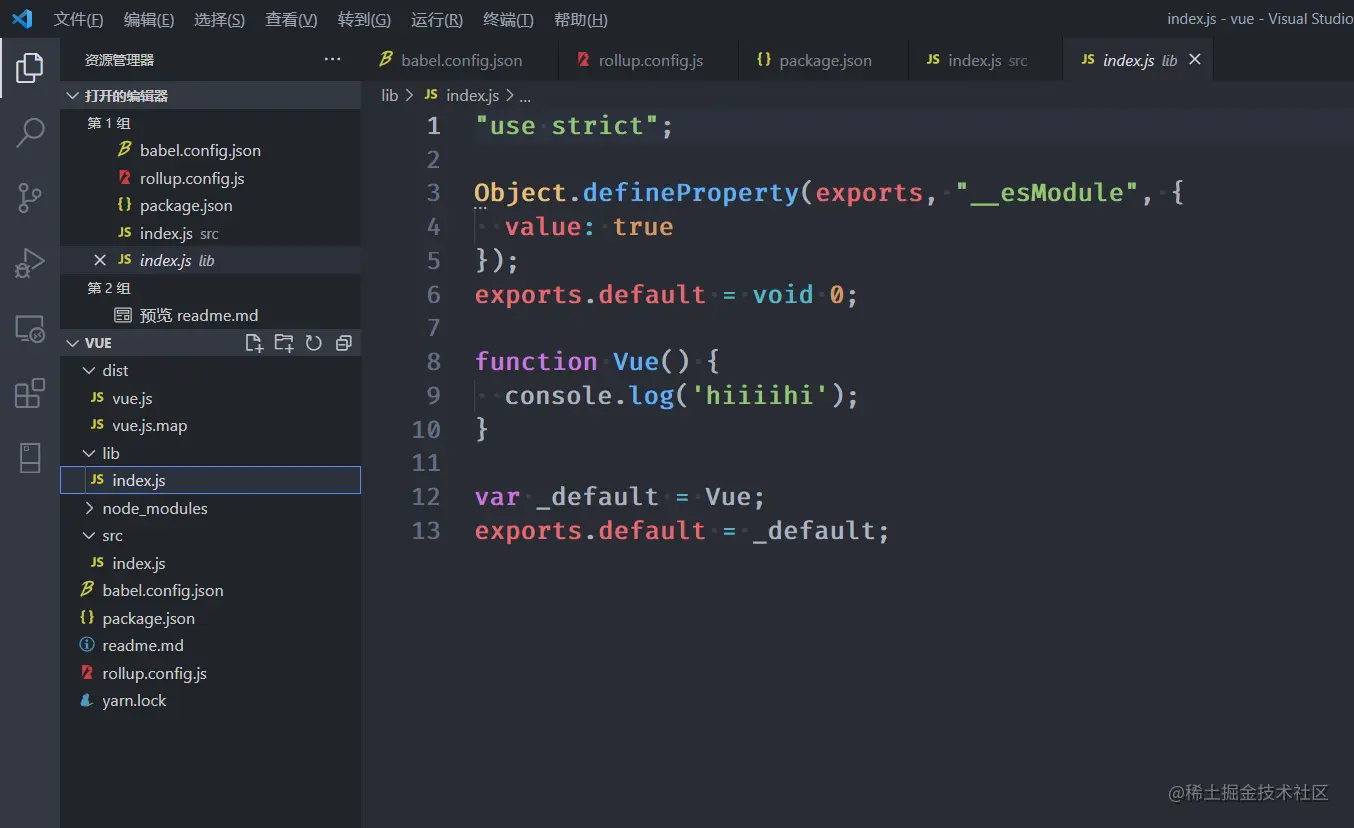Open the 编辑(E) menu
This screenshot has width=1354, height=828.
(148, 20)
